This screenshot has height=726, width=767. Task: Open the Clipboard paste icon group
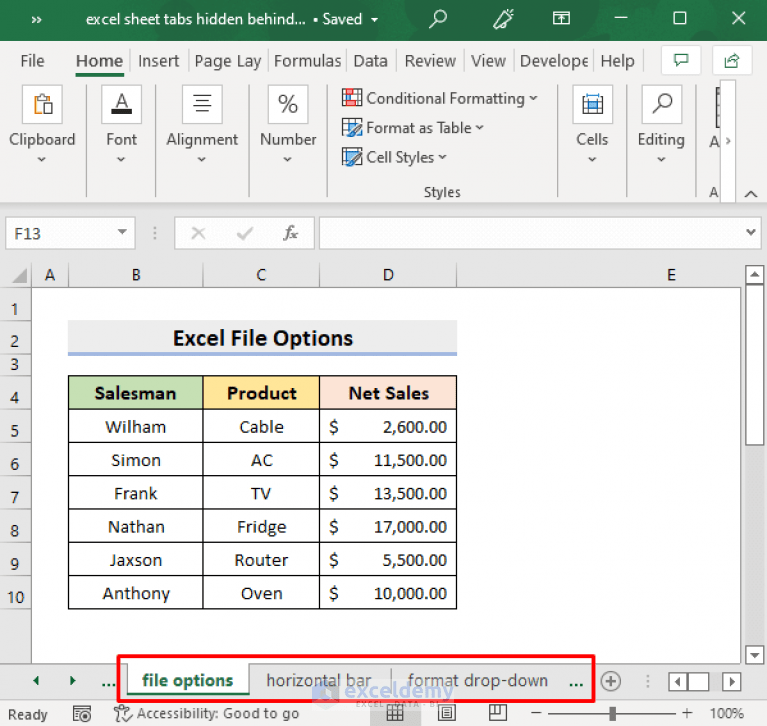click(43, 104)
